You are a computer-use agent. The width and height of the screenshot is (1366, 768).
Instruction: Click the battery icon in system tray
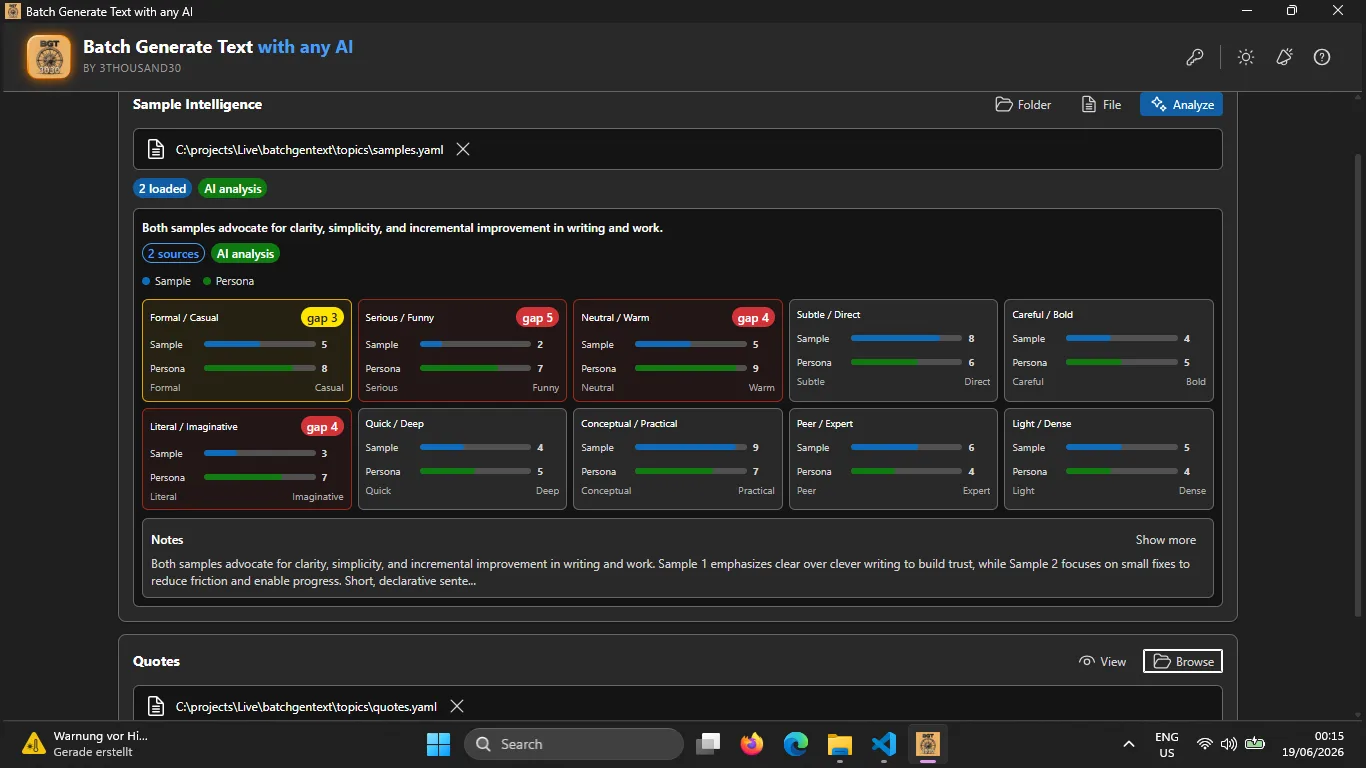click(1255, 744)
